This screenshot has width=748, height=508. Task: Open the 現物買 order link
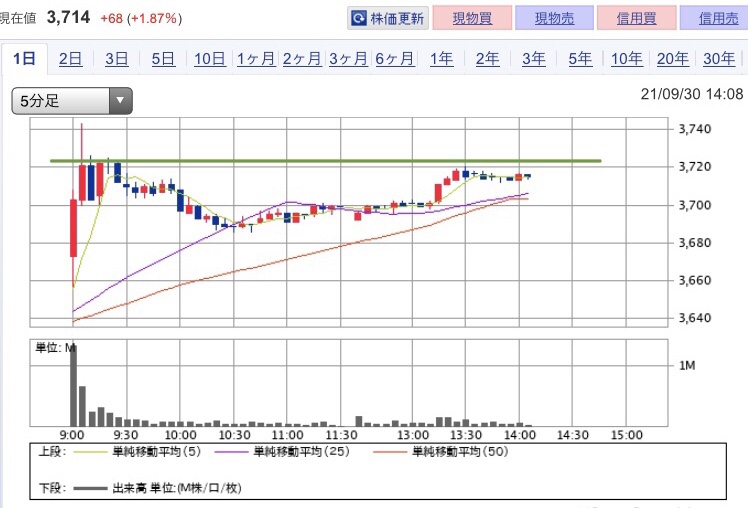pyautogui.click(x=472, y=18)
